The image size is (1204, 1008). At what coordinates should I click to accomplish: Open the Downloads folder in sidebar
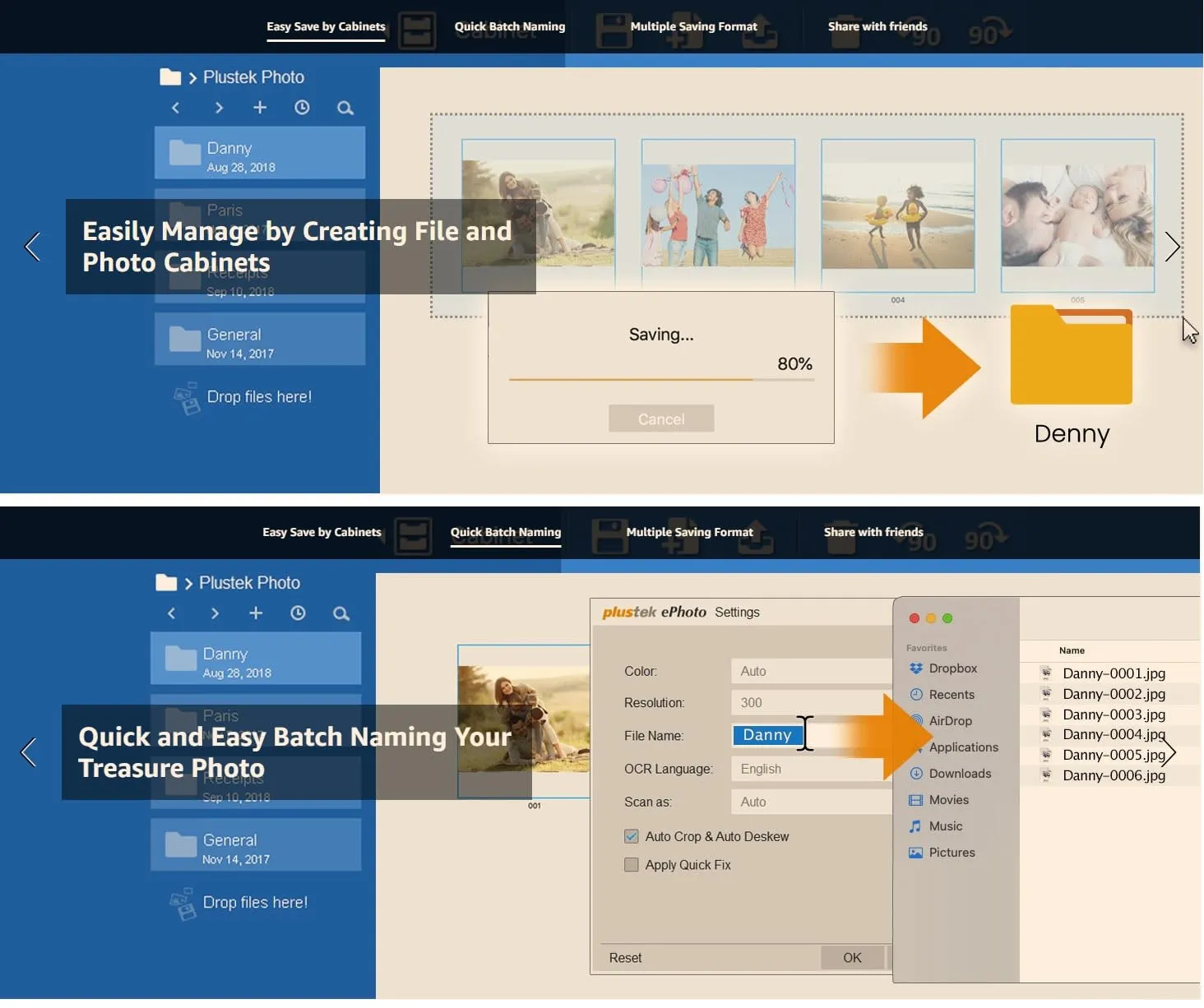point(959,774)
